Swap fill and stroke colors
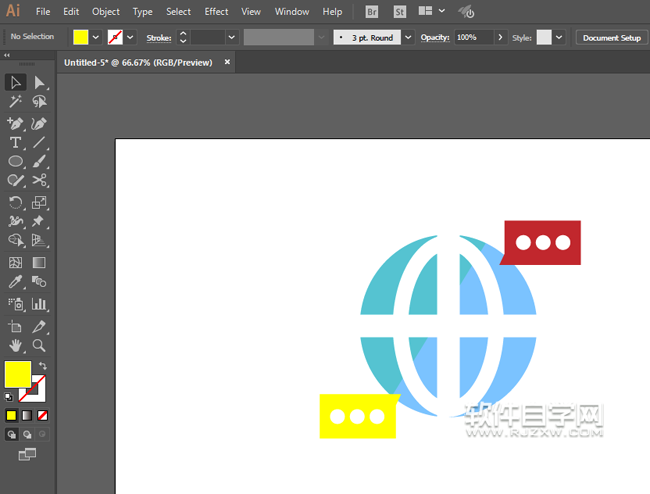The height and width of the screenshot is (494, 650). click(x=43, y=366)
